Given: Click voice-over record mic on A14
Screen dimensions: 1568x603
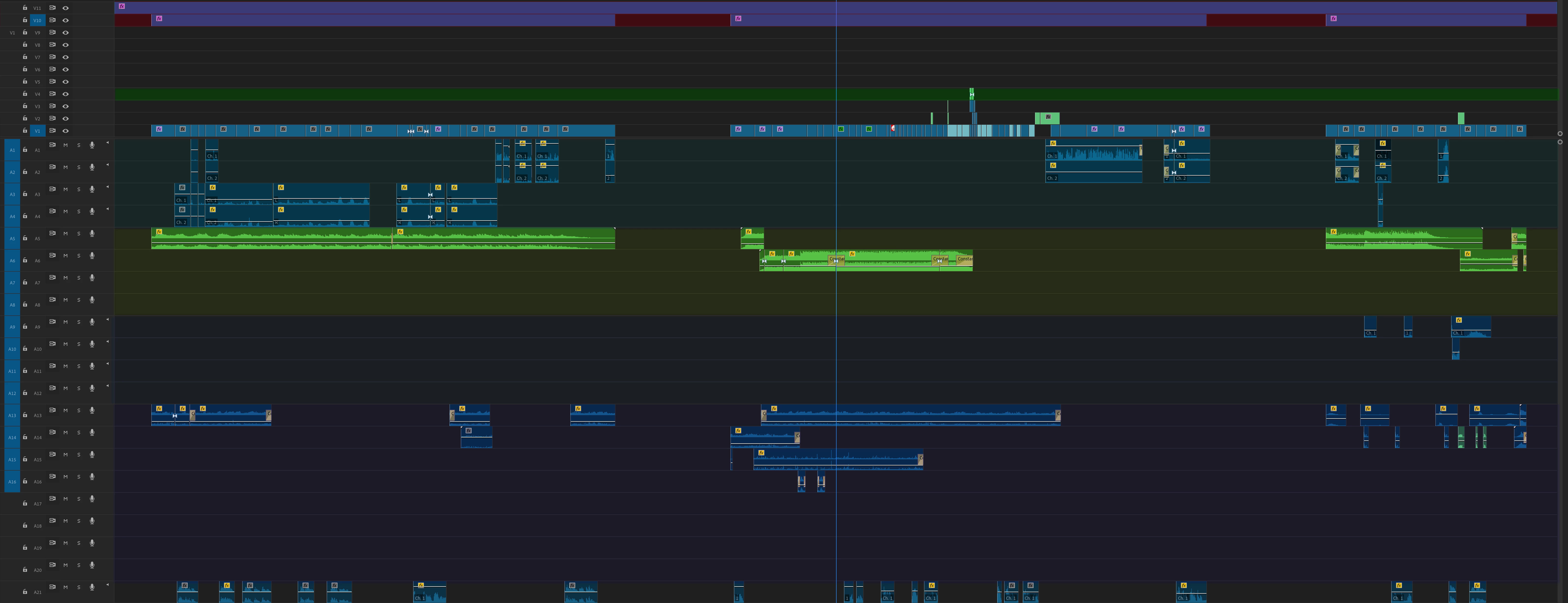Looking at the screenshot, I should [x=92, y=433].
